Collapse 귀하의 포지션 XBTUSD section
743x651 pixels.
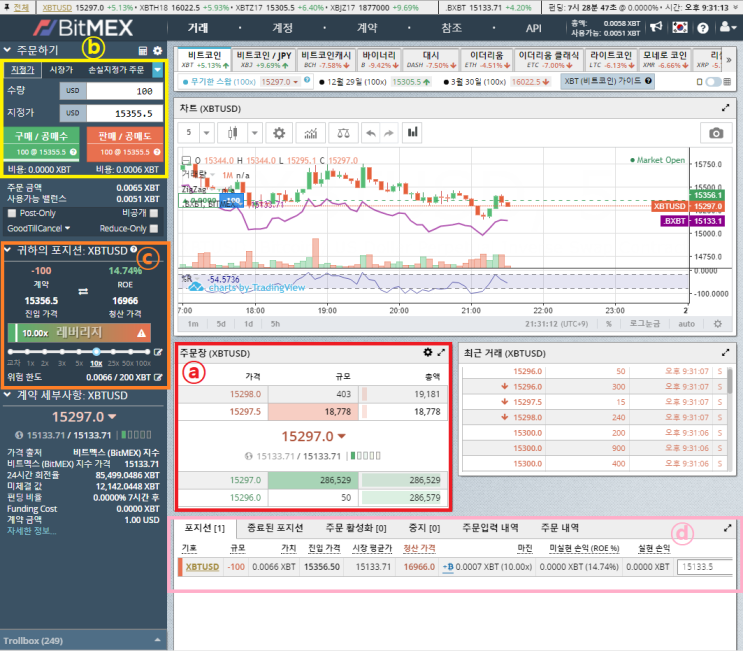(x=7, y=249)
